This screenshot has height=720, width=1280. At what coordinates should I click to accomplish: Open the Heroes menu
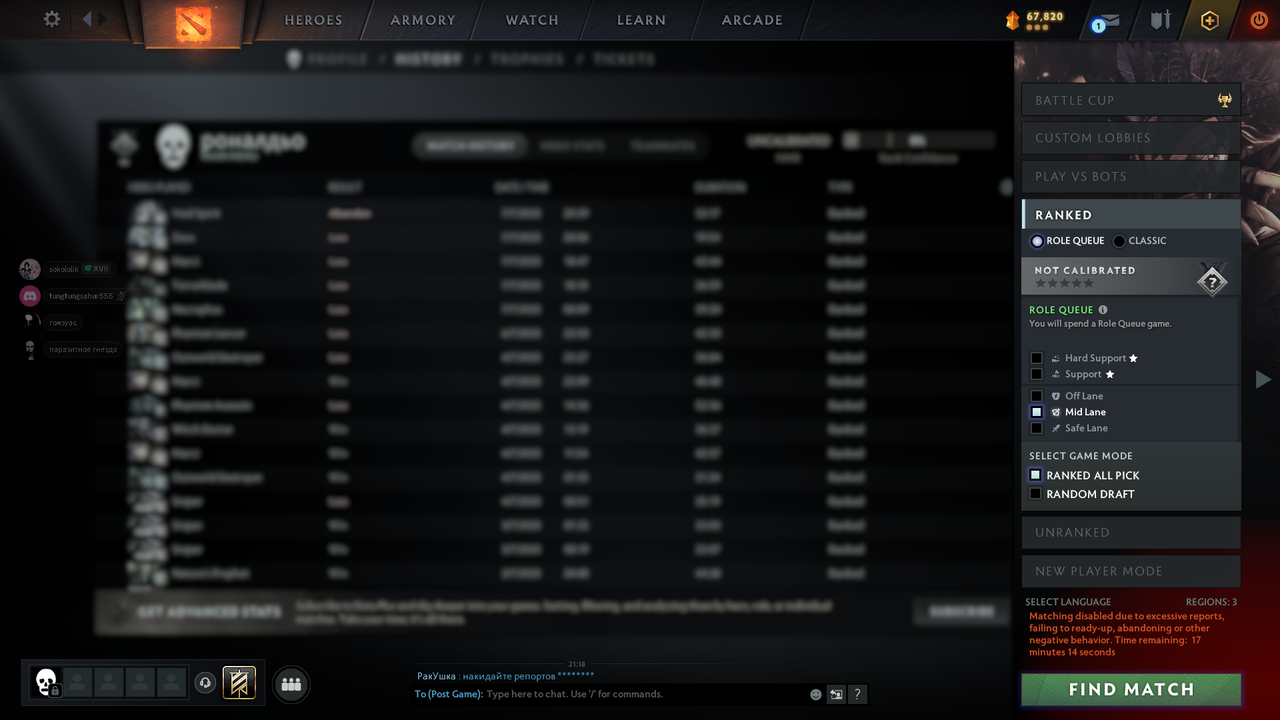(x=313, y=20)
